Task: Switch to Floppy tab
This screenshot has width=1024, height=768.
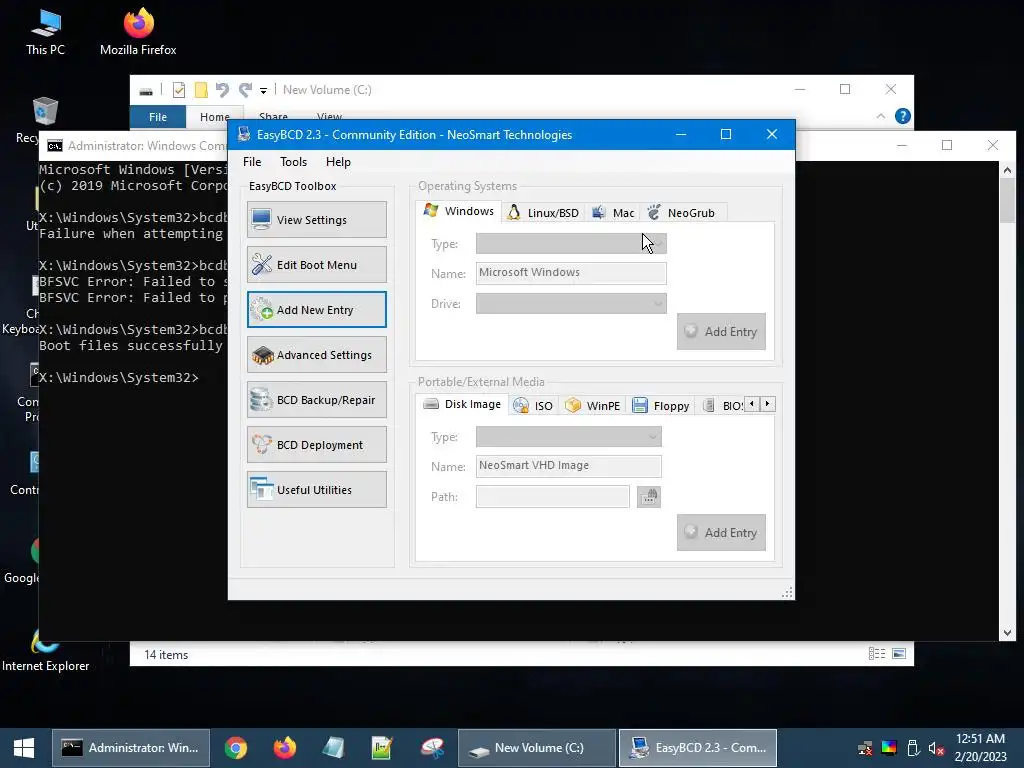Action: tap(661, 406)
